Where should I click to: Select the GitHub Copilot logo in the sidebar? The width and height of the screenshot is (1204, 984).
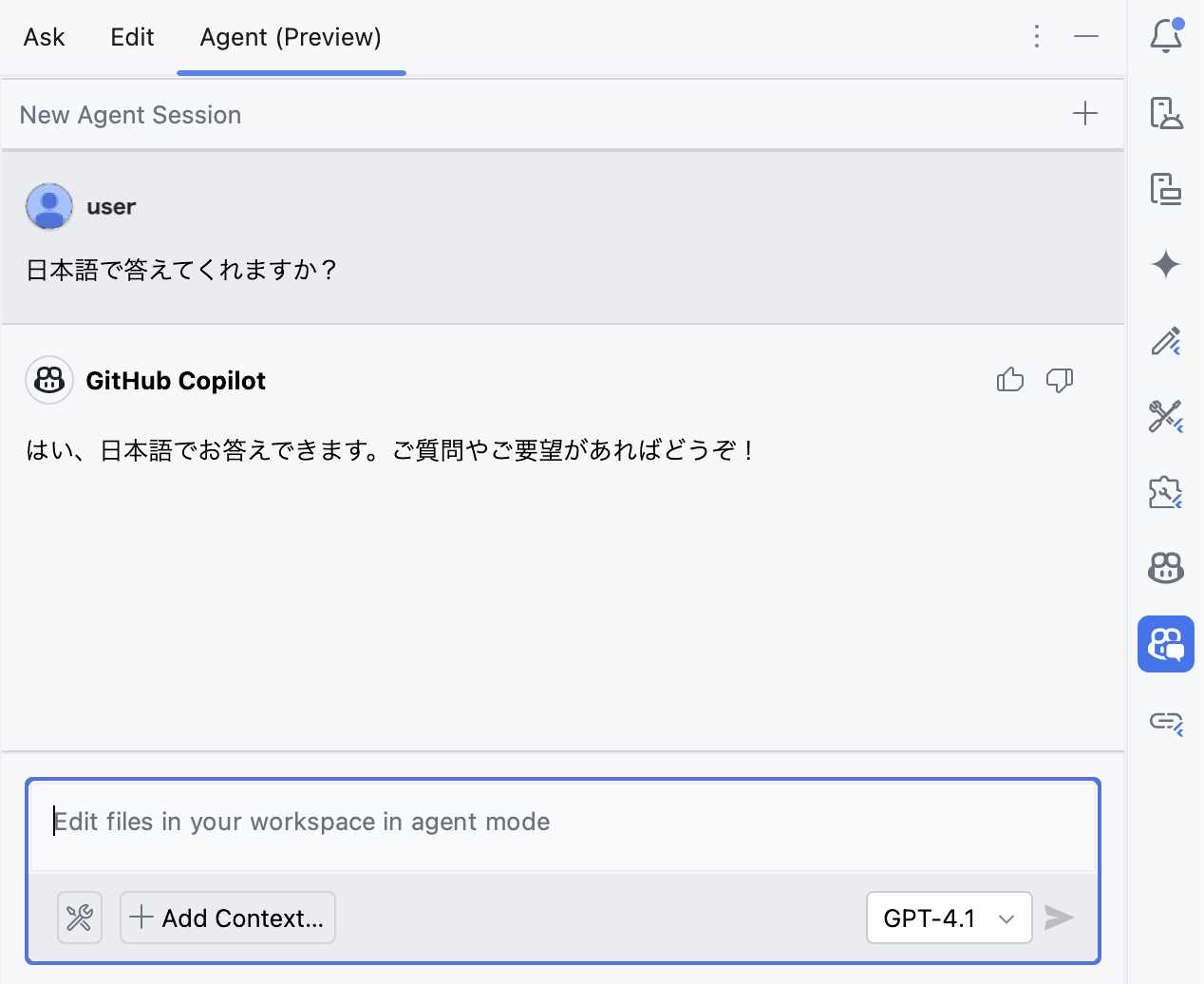point(1166,568)
